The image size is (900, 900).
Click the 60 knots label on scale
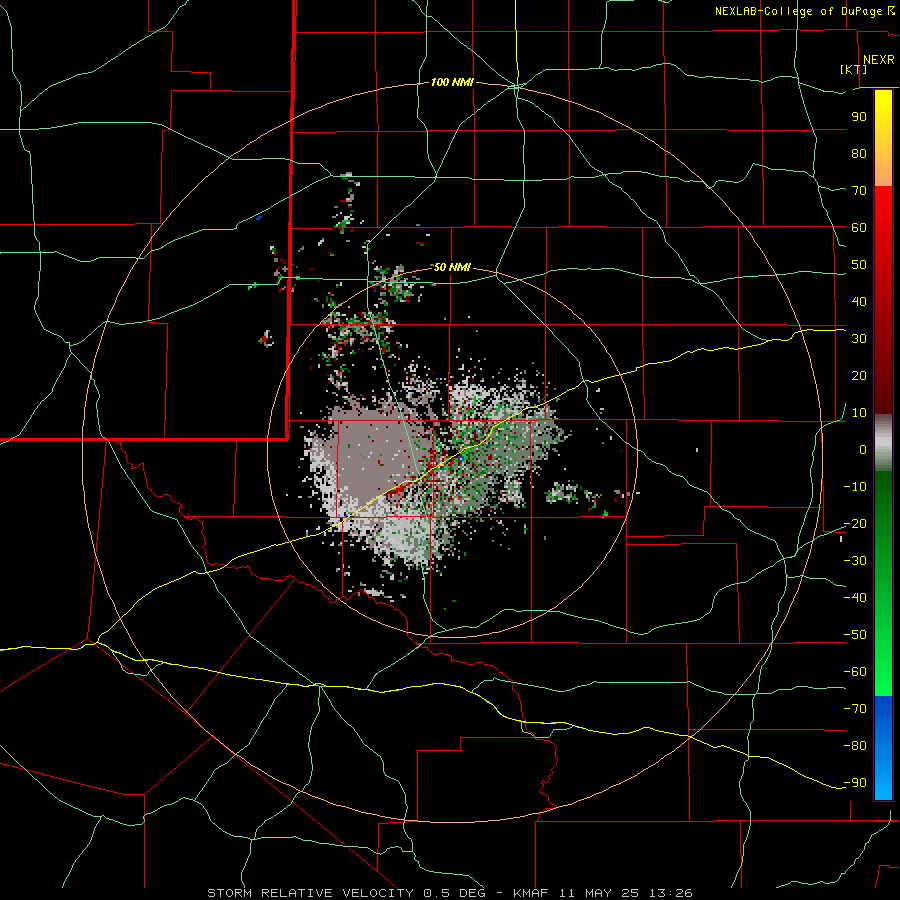coord(859,228)
